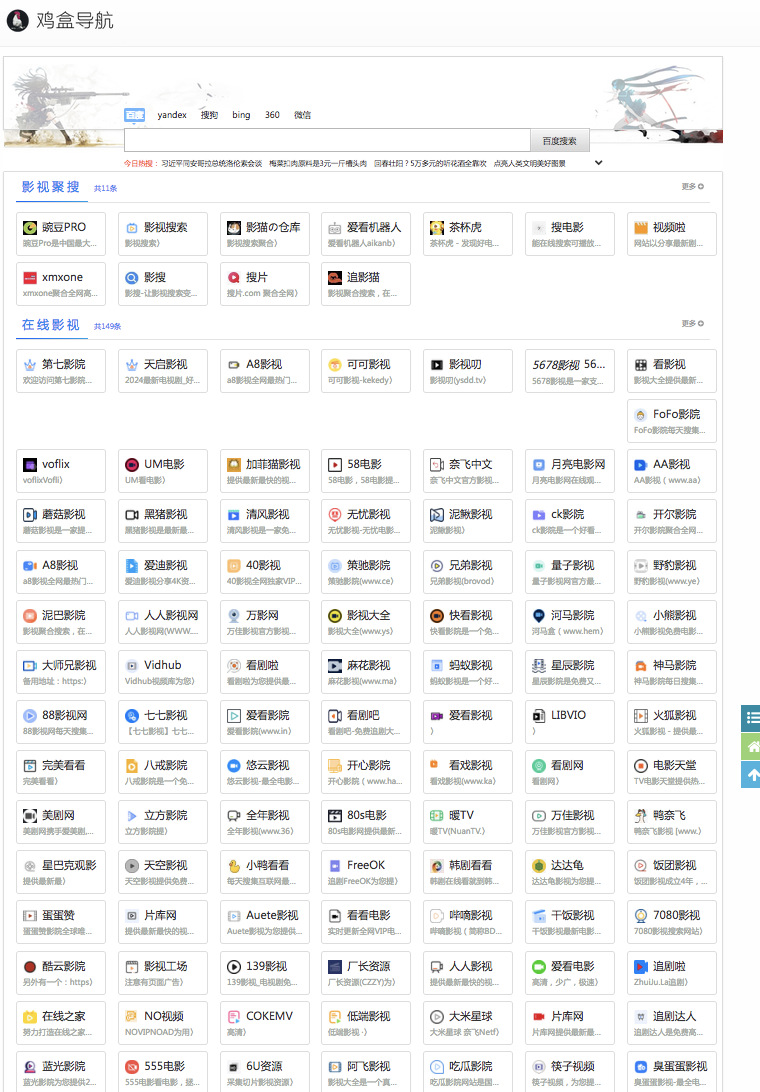This screenshot has width=760, height=1092.
Task: Click the 小鸭看看 duck icon
Action: click(x=233, y=866)
